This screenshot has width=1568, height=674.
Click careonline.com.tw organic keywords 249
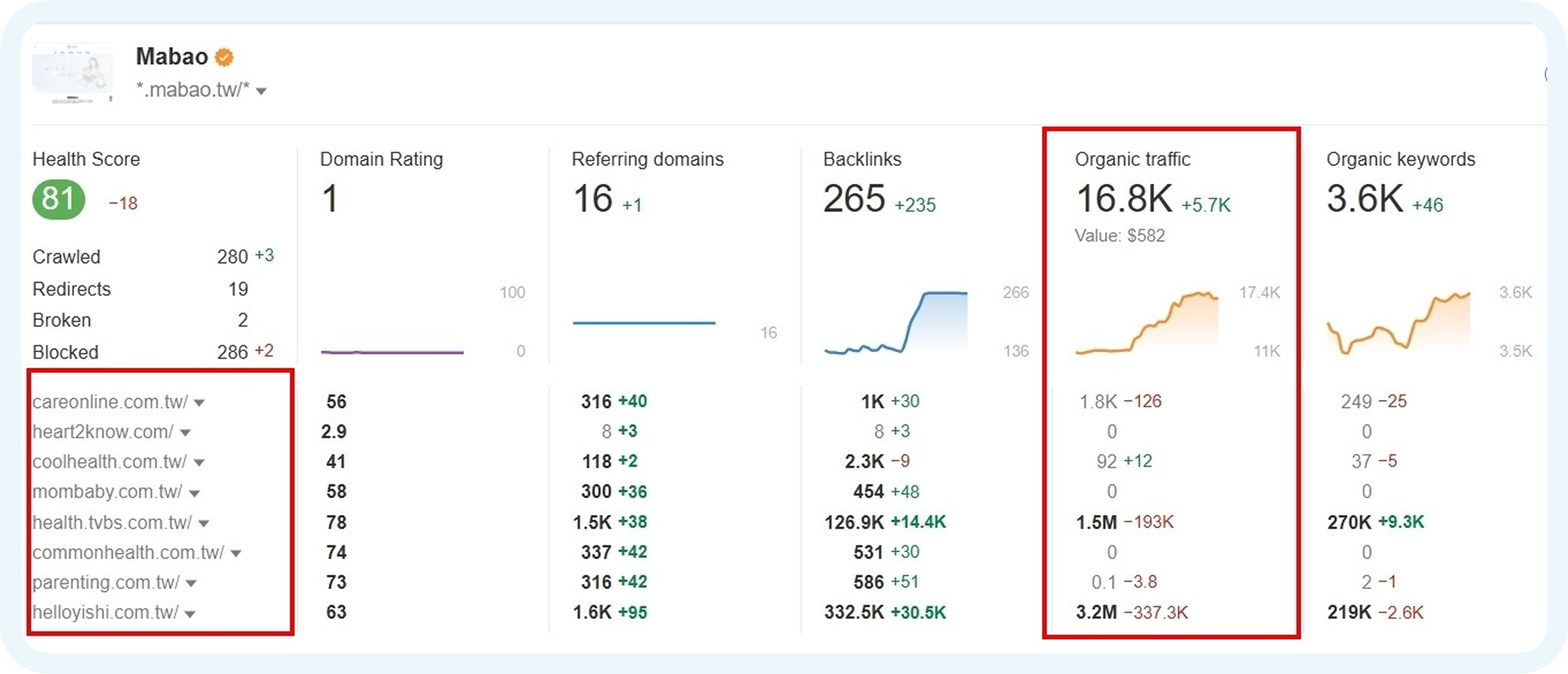click(x=1356, y=401)
